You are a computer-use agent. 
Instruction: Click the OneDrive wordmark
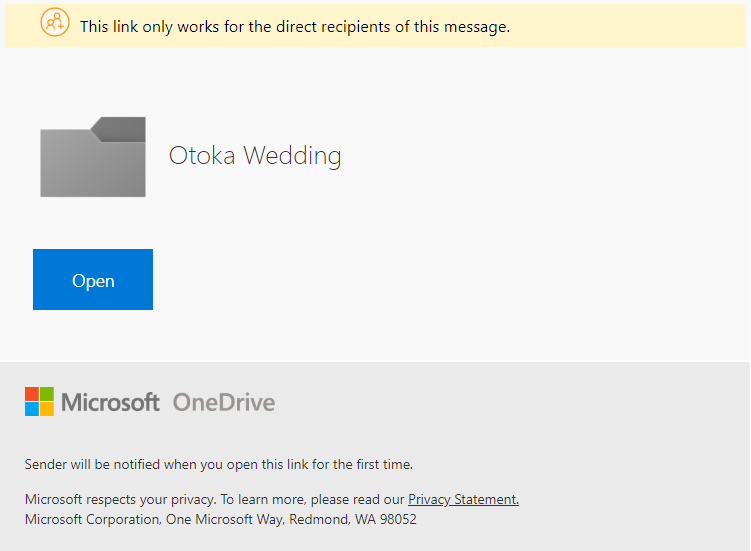(x=224, y=402)
